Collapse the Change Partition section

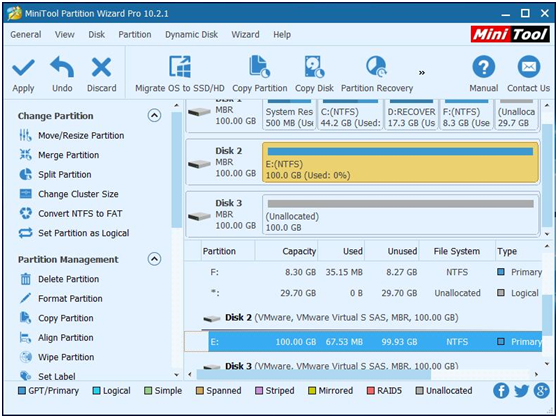coord(154,116)
